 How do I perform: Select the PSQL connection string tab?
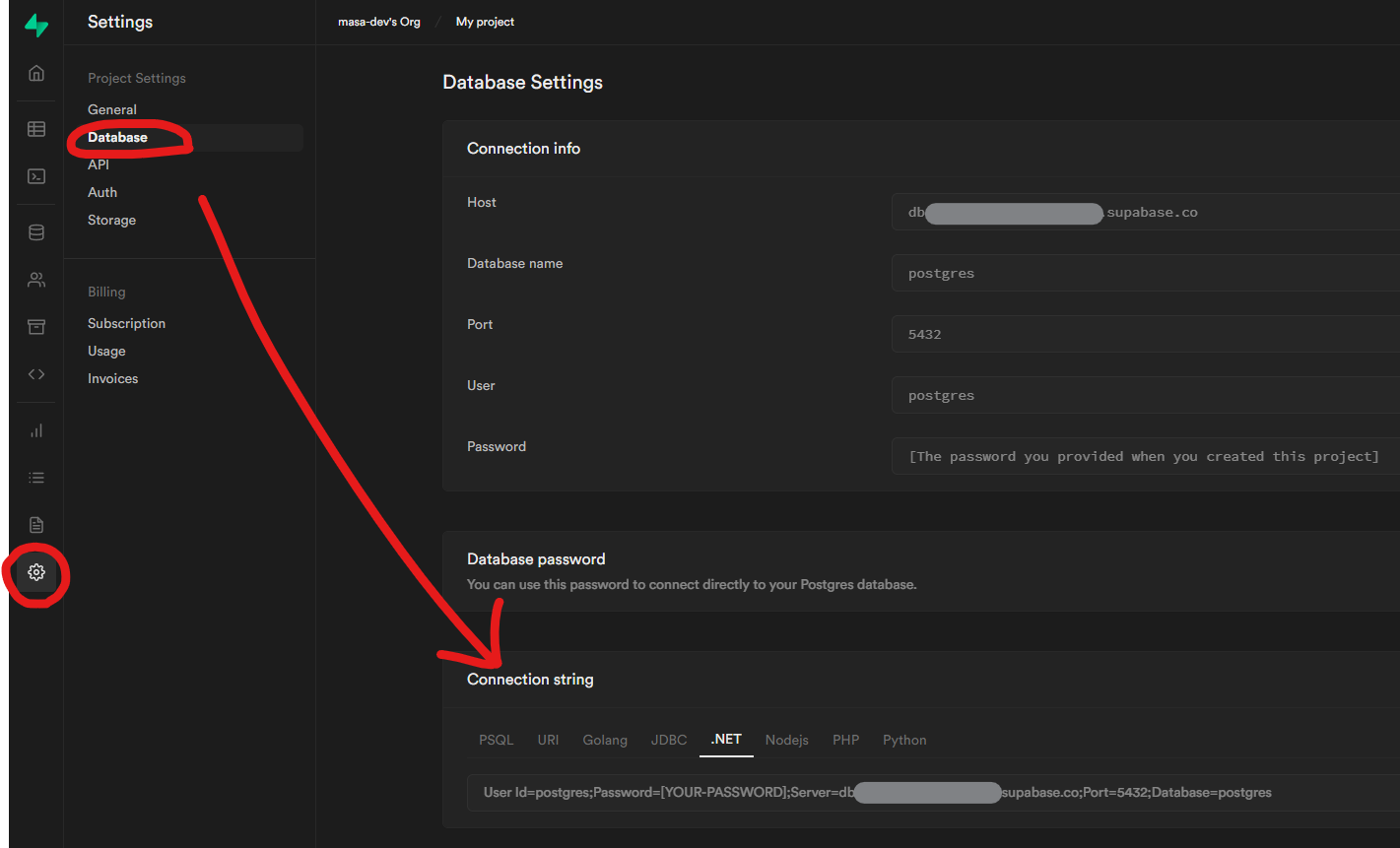click(x=496, y=740)
